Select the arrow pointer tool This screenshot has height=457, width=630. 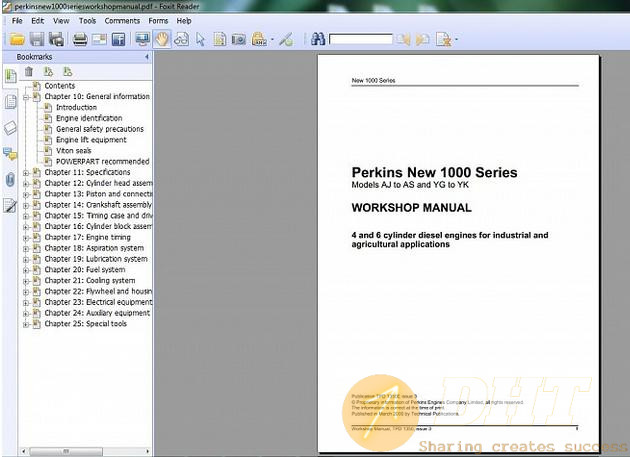click(x=200, y=39)
